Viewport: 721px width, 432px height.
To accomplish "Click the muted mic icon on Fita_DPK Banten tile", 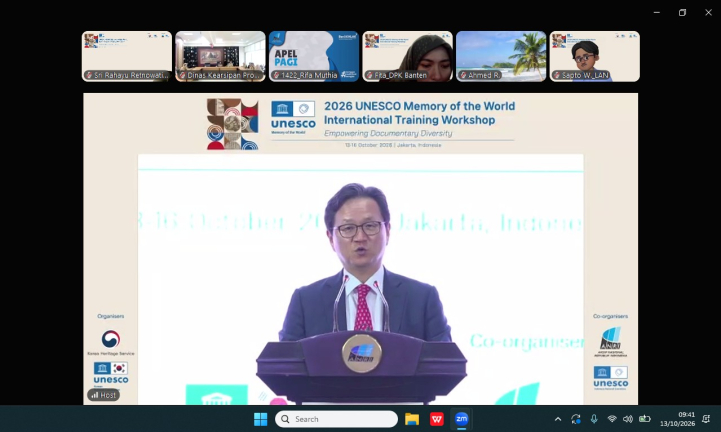I will coord(369,75).
